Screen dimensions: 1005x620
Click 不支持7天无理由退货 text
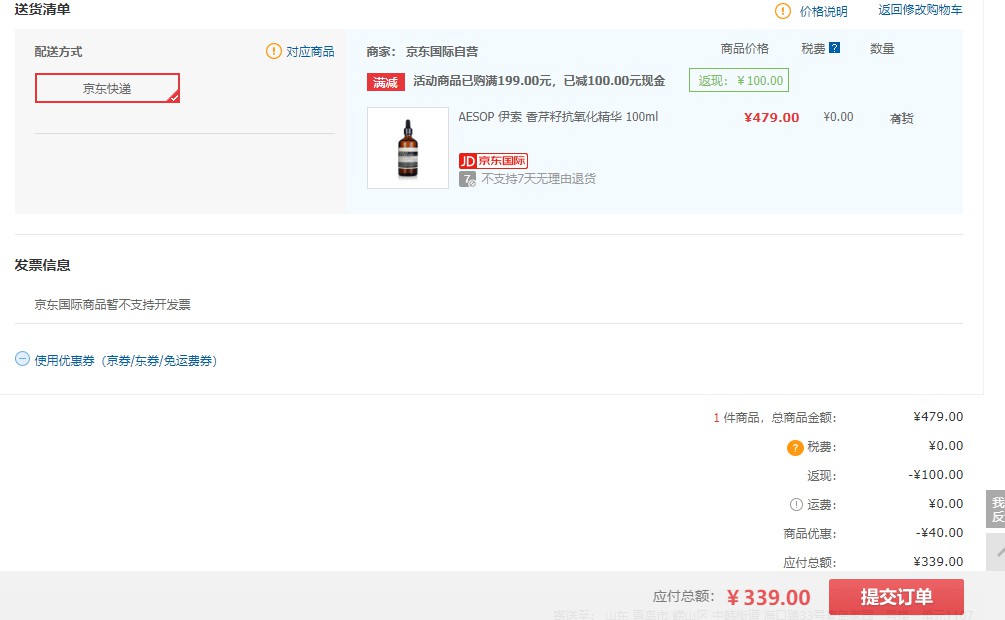[538, 178]
